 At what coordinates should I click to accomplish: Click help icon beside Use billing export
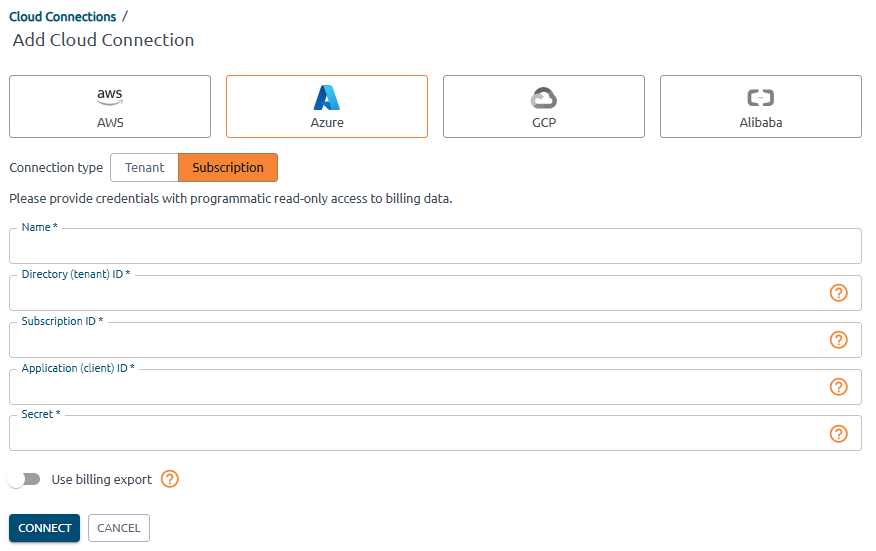(170, 479)
